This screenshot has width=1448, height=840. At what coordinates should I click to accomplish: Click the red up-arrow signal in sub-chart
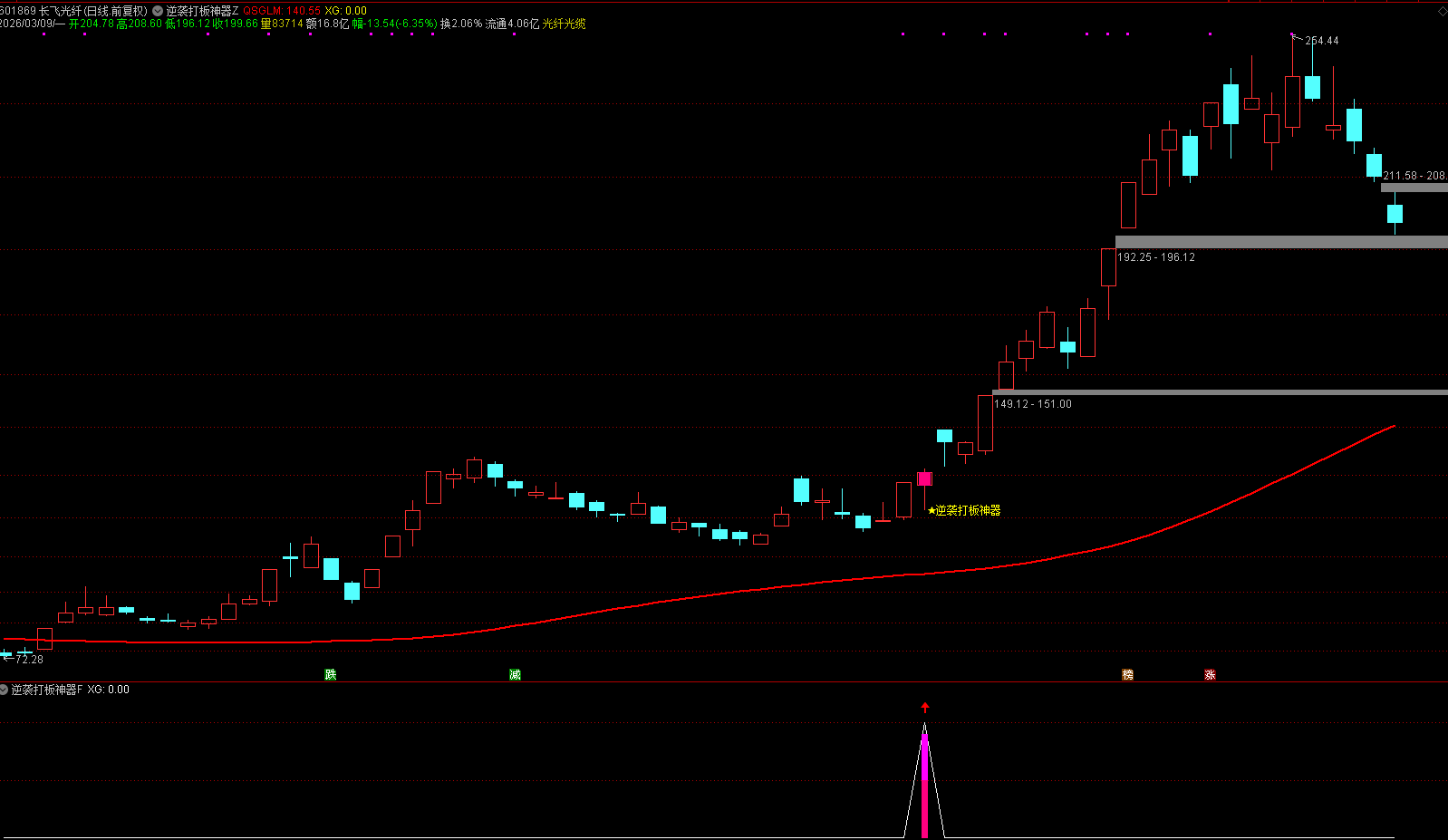tap(925, 708)
